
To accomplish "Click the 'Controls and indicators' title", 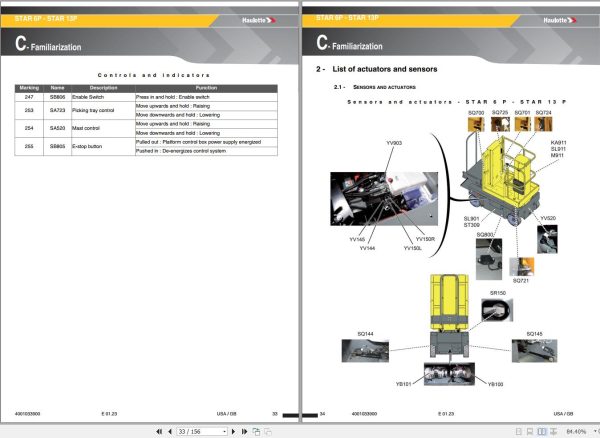I will click(153, 75).
